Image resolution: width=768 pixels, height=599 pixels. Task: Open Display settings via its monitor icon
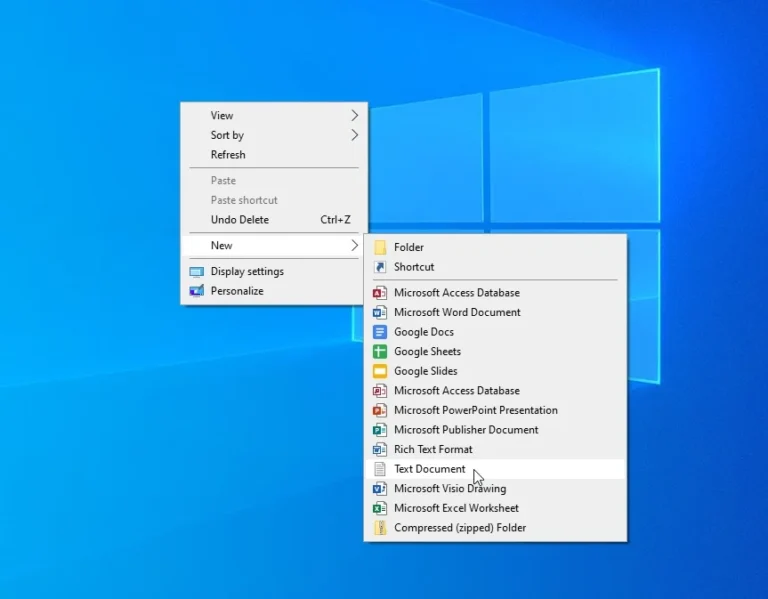(x=196, y=272)
